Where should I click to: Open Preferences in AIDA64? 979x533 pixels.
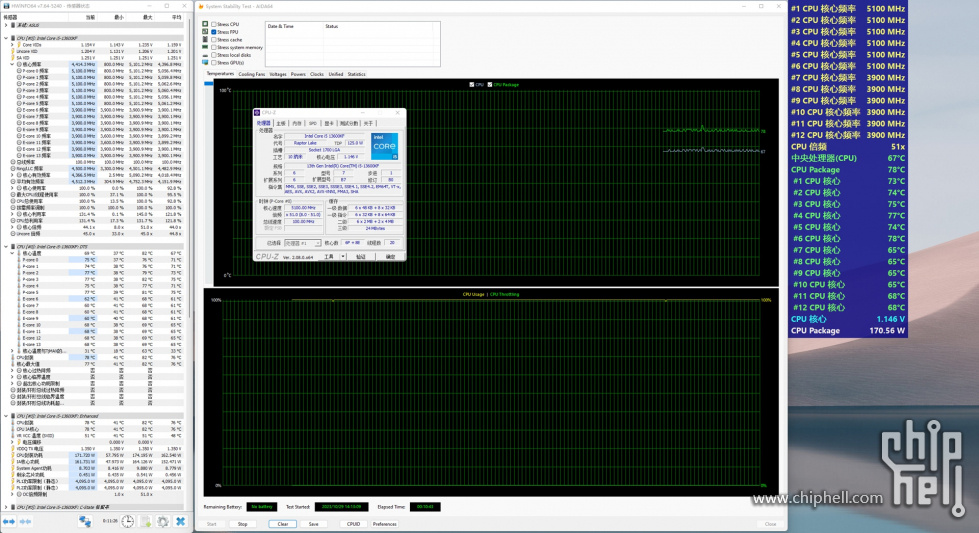point(385,524)
